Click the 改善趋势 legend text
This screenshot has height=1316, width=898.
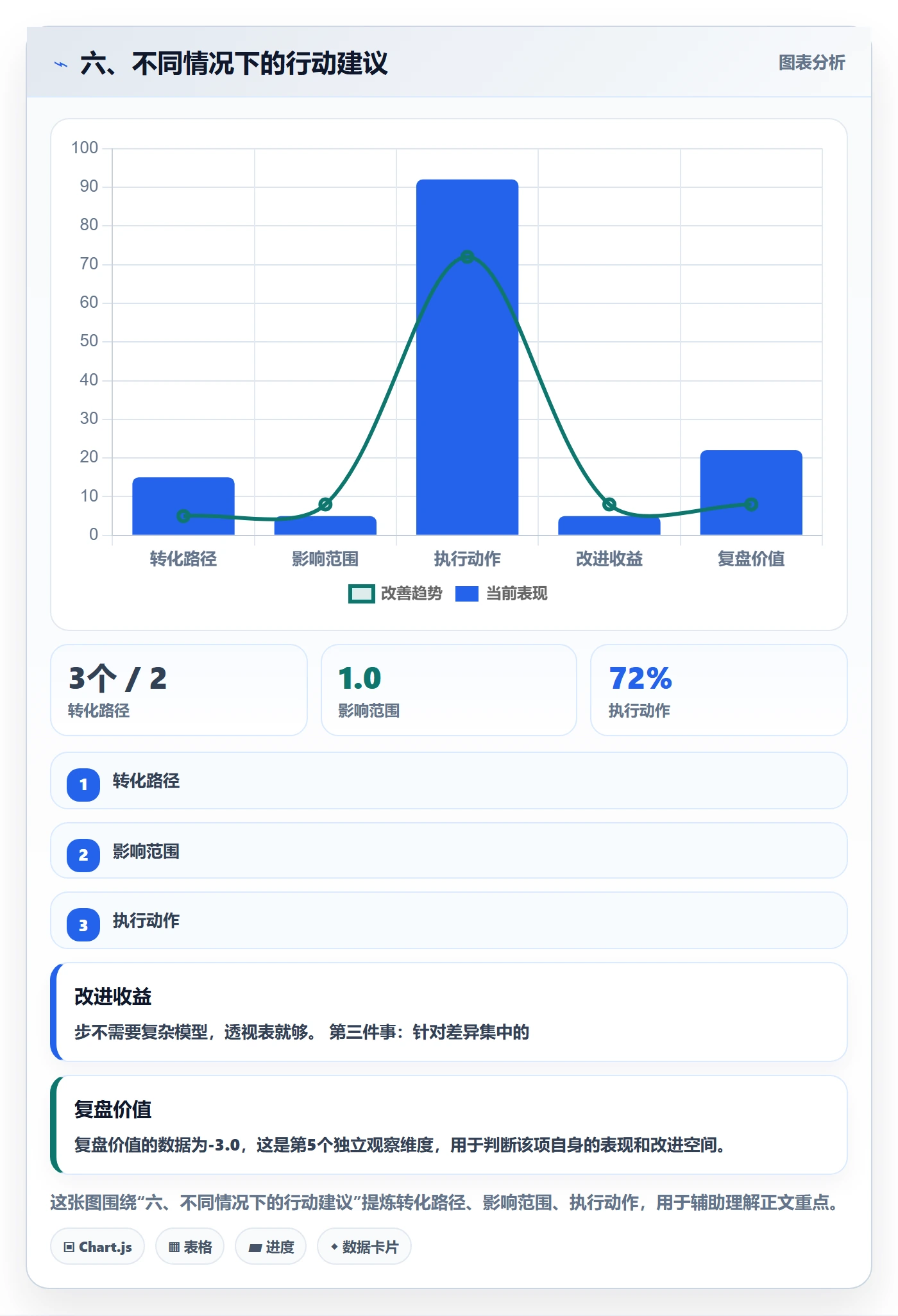(412, 594)
